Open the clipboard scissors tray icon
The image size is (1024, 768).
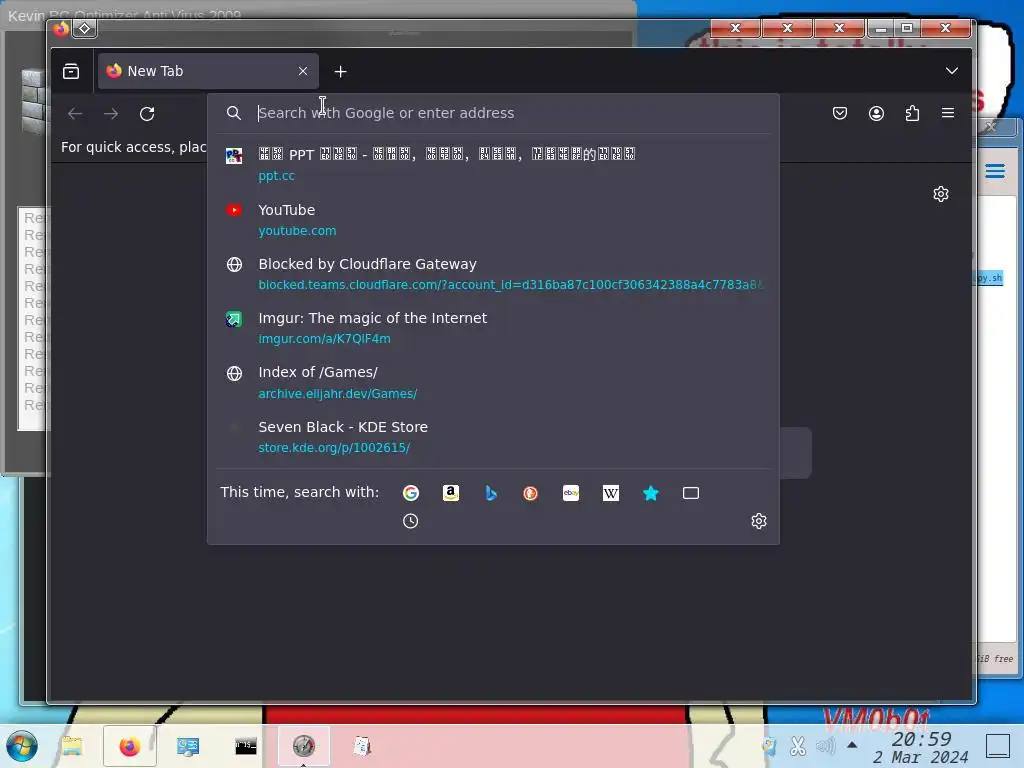[x=797, y=746]
